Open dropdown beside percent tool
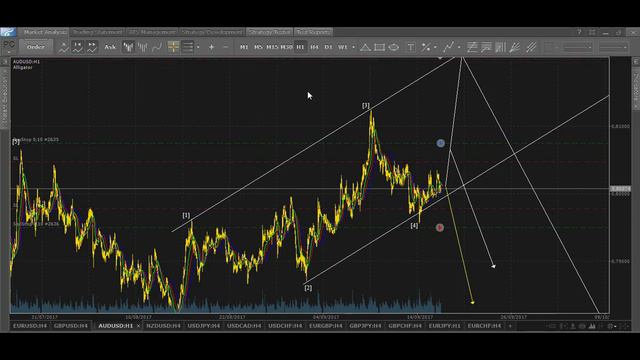This screenshot has width=640, height=360. [x=435, y=47]
